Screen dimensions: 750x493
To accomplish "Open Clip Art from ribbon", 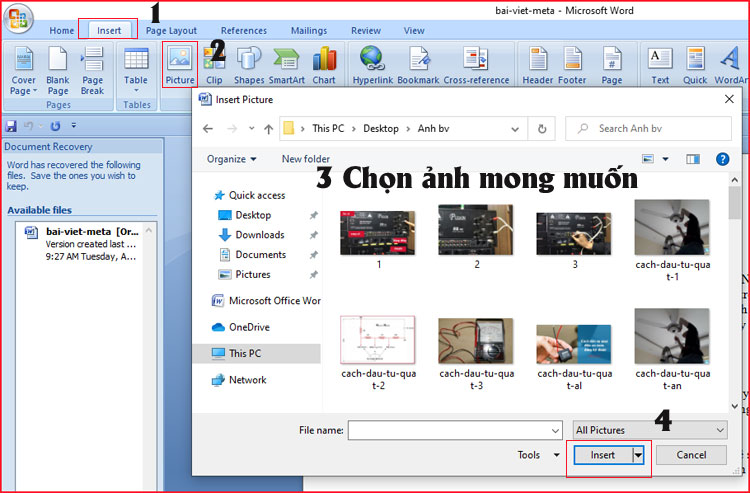I will (x=214, y=65).
